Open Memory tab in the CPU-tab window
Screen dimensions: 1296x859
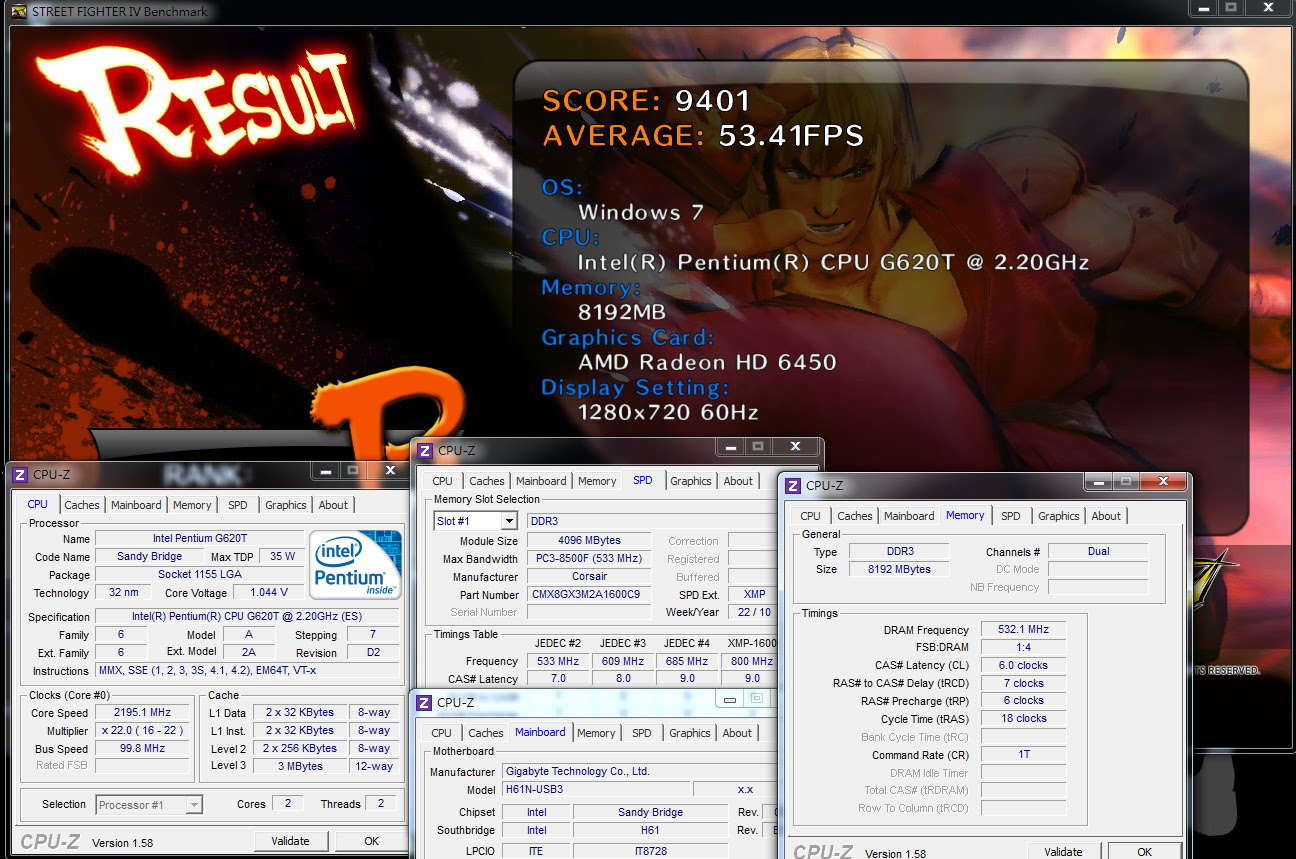click(x=192, y=505)
